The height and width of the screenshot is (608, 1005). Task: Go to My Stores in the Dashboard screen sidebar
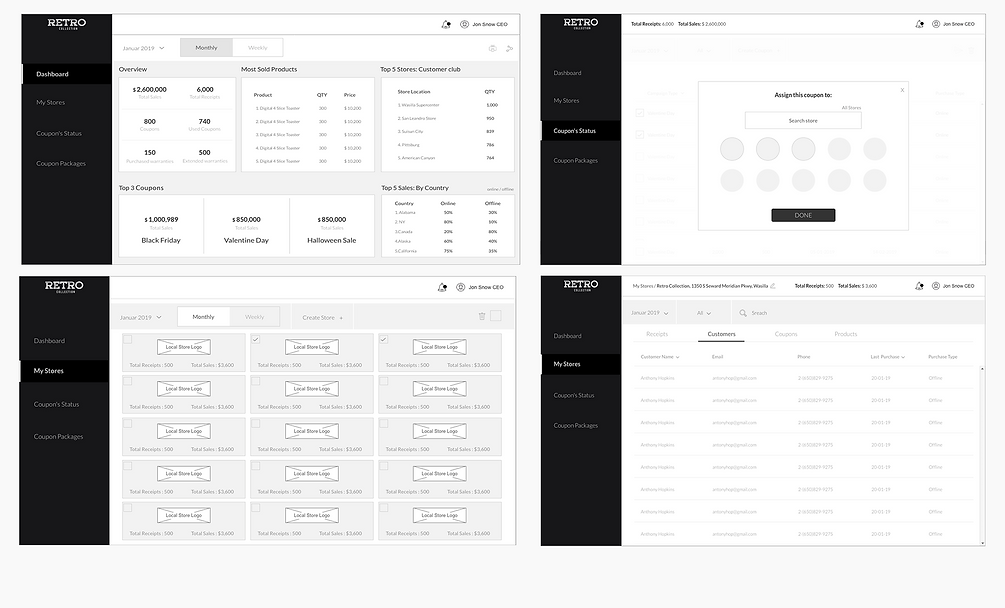51,102
